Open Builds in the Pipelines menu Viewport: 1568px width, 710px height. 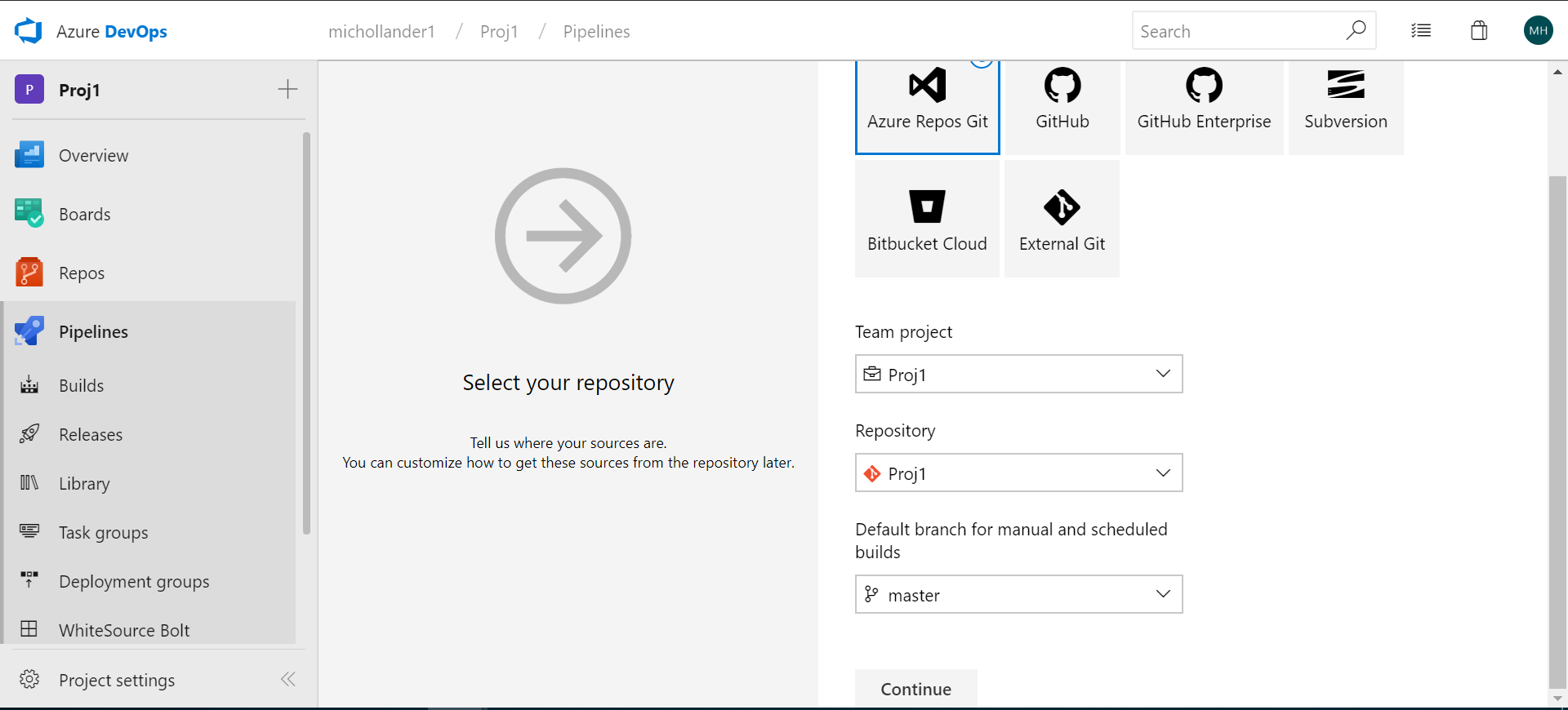coord(81,386)
